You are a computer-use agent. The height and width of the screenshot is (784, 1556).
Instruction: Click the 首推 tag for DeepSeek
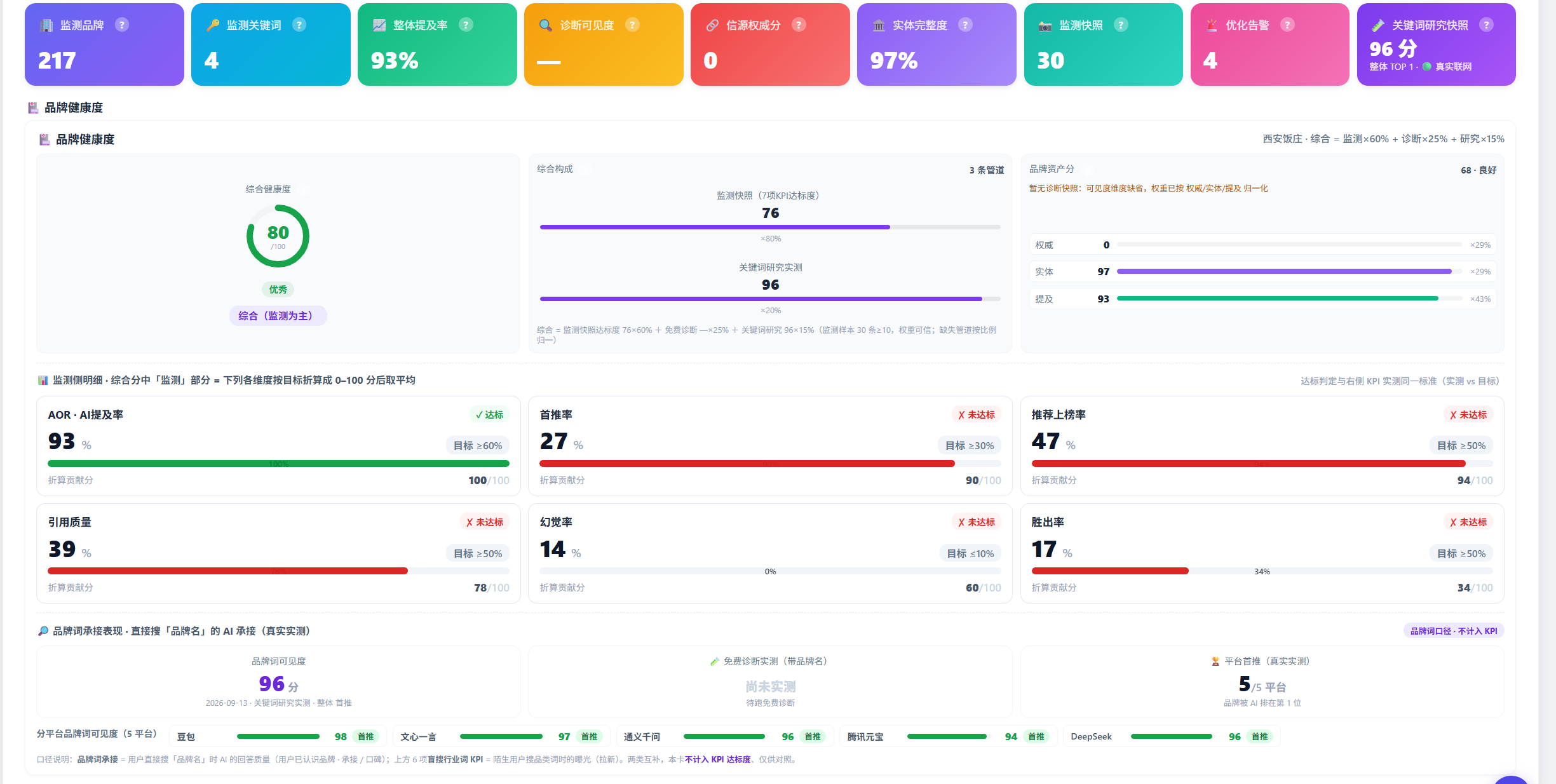pos(1260,737)
